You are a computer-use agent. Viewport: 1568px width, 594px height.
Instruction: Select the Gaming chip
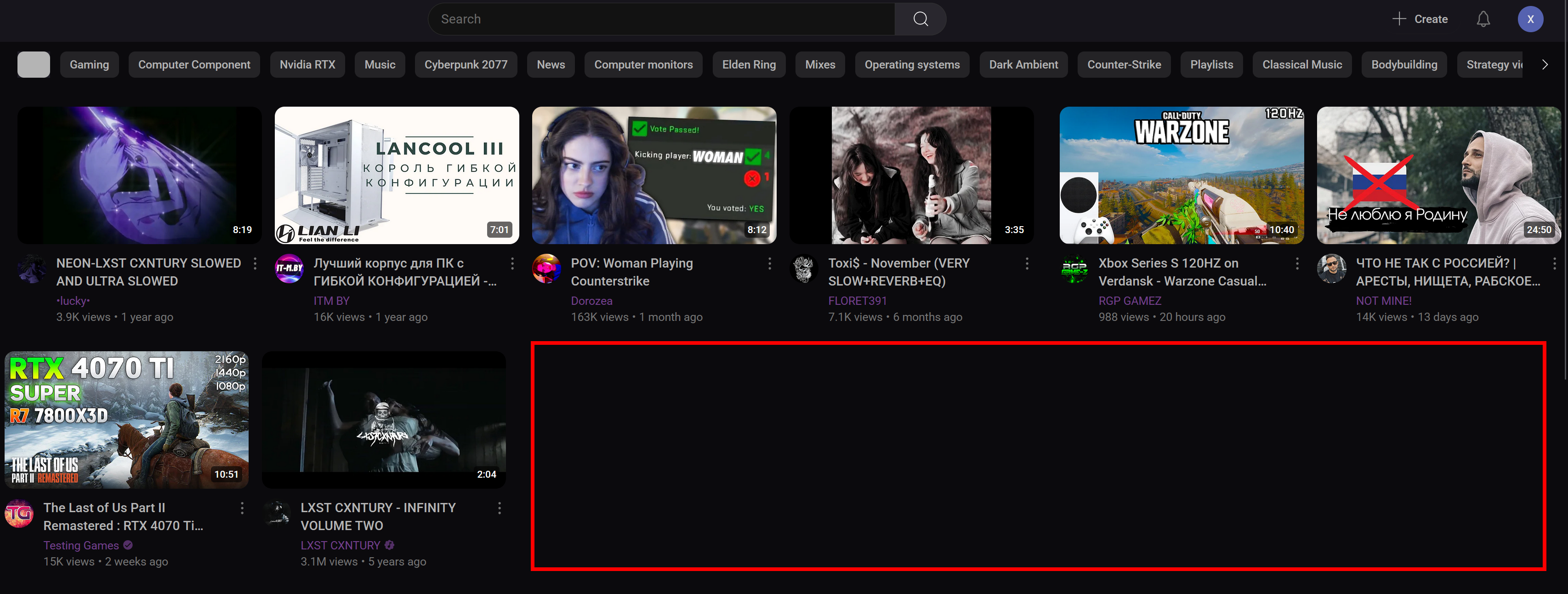click(x=90, y=64)
